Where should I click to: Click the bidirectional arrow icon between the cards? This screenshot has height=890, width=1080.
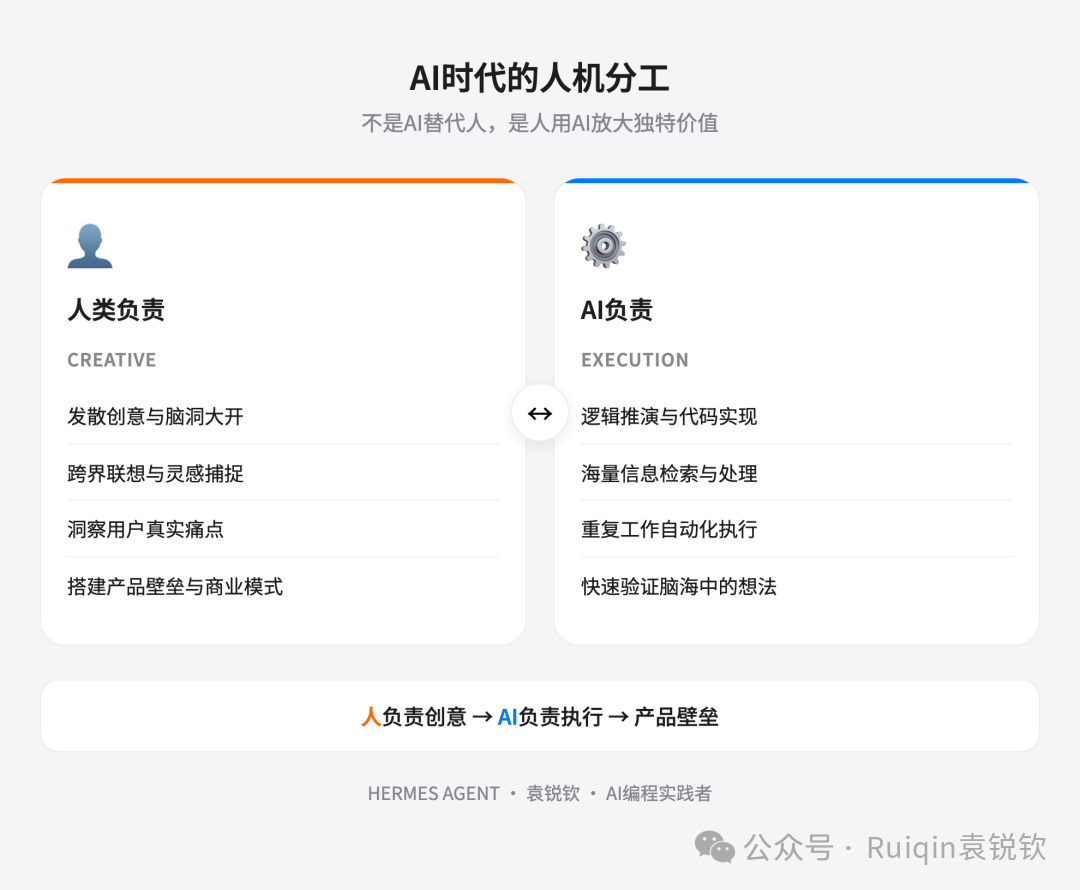point(539,413)
